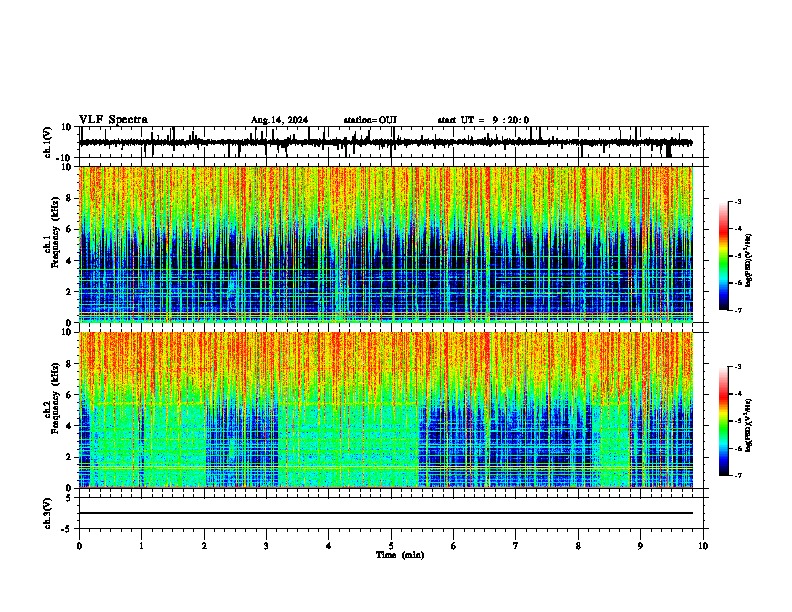Click the '4' tick on the time axis

pos(329,546)
